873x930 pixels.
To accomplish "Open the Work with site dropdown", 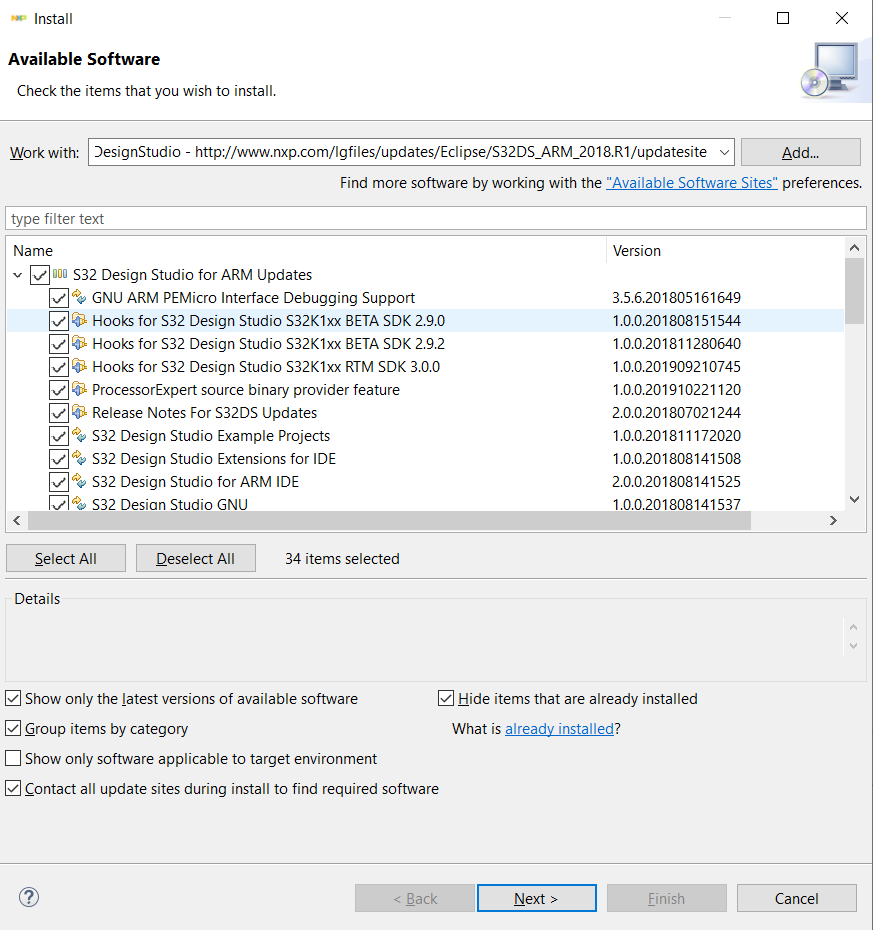I will point(725,152).
